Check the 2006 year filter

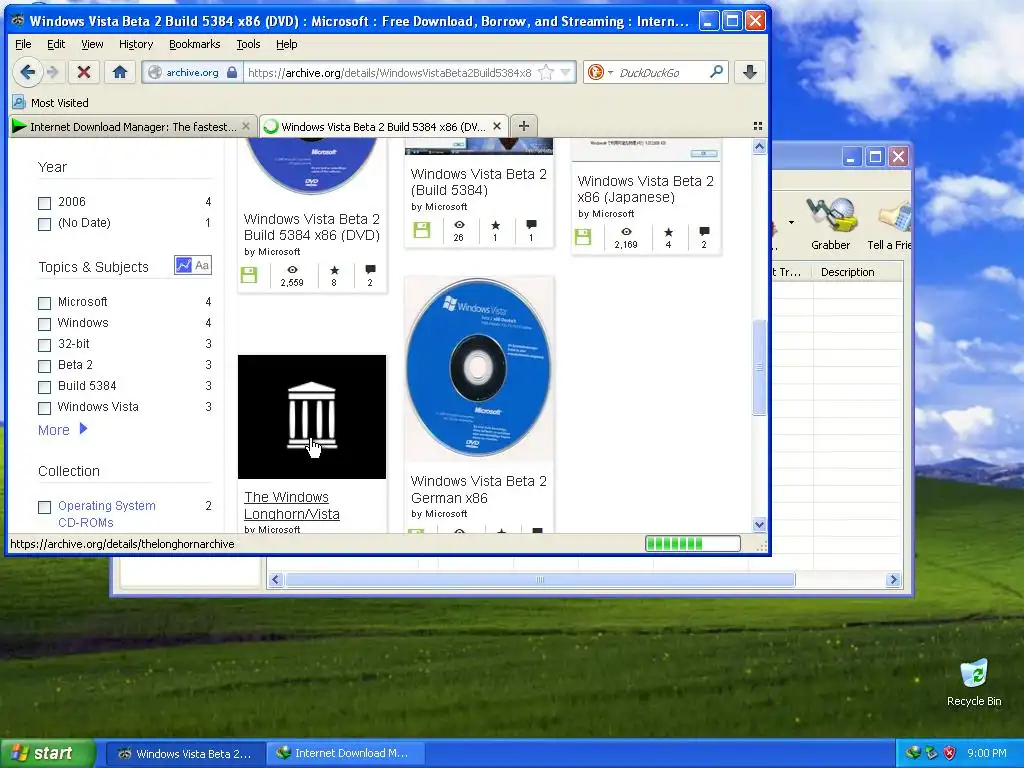[44, 203]
